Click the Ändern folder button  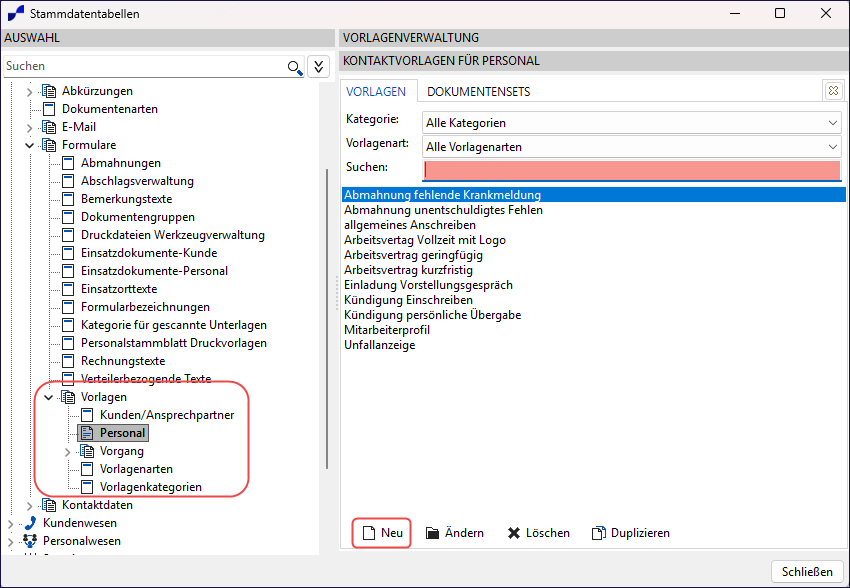click(x=454, y=533)
